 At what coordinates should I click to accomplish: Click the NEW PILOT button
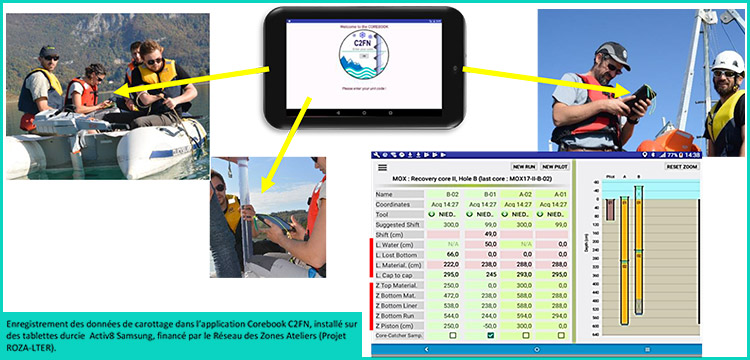coord(554,167)
